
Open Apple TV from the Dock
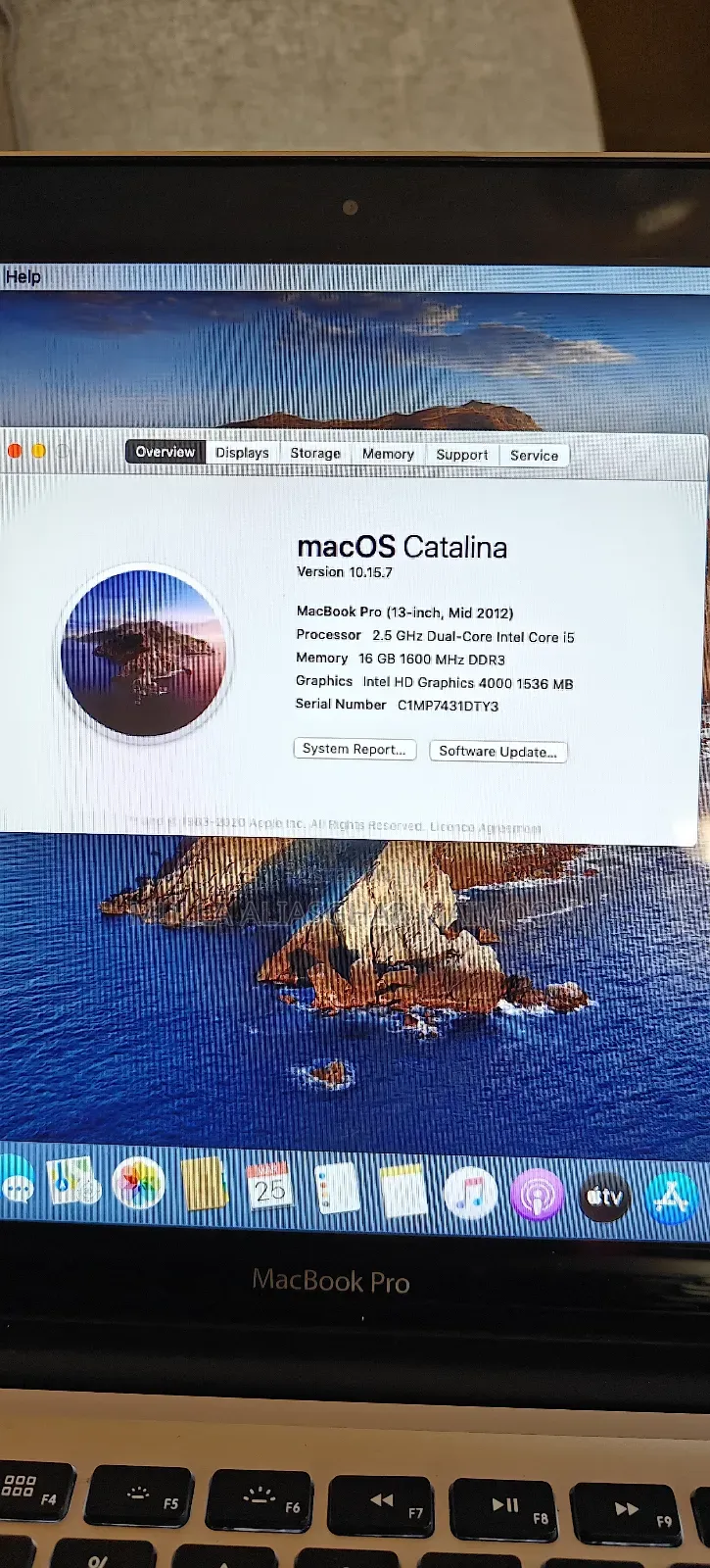click(604, 1197)
